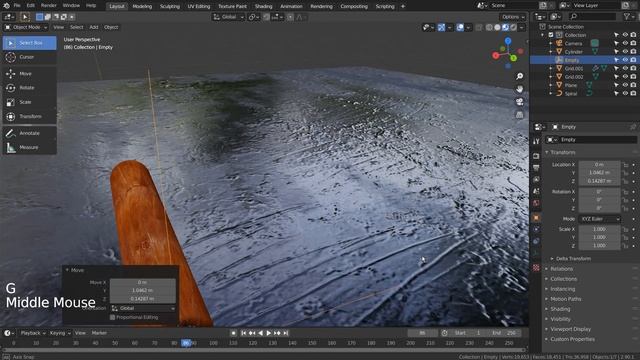Viewport: 640px width, 360px height.
Task: Toggle auto keying record button
Action: 233,333
